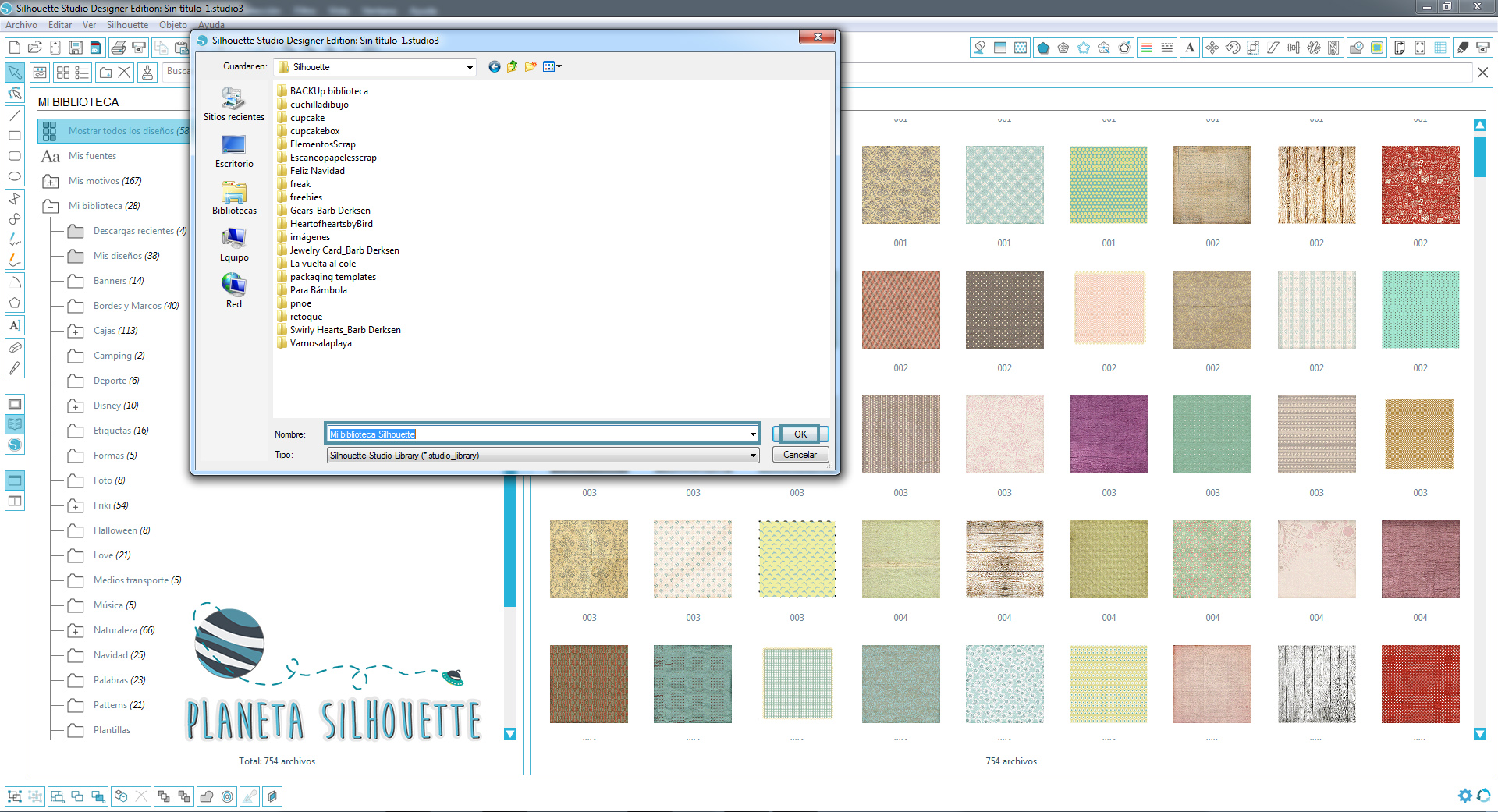Click the Weld icon in bottom toolbar
This screenshot has width=1498, height=812.
click(x=207, y=796)
